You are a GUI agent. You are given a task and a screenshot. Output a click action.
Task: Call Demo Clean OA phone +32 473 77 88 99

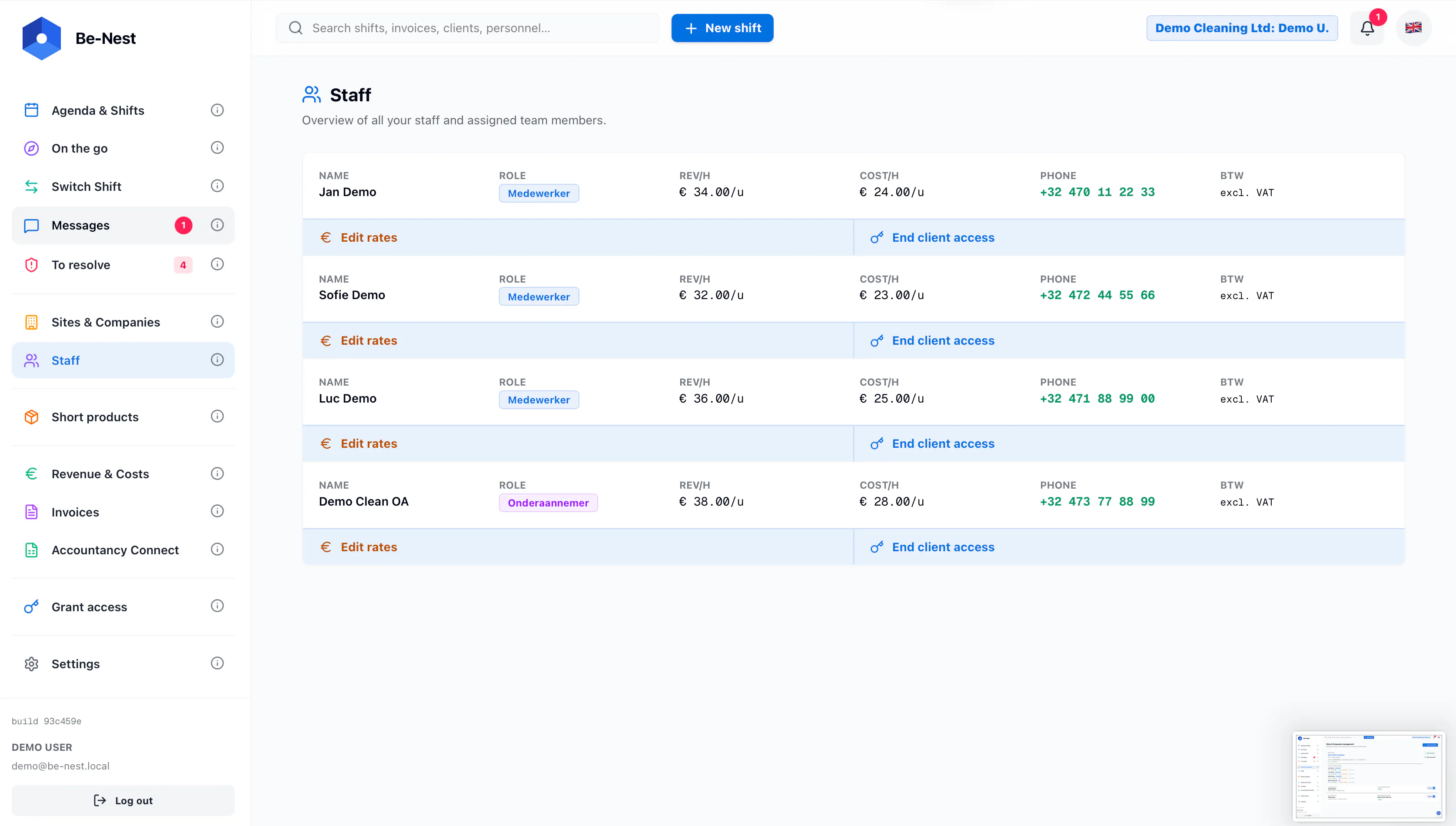pos(1097,502)
